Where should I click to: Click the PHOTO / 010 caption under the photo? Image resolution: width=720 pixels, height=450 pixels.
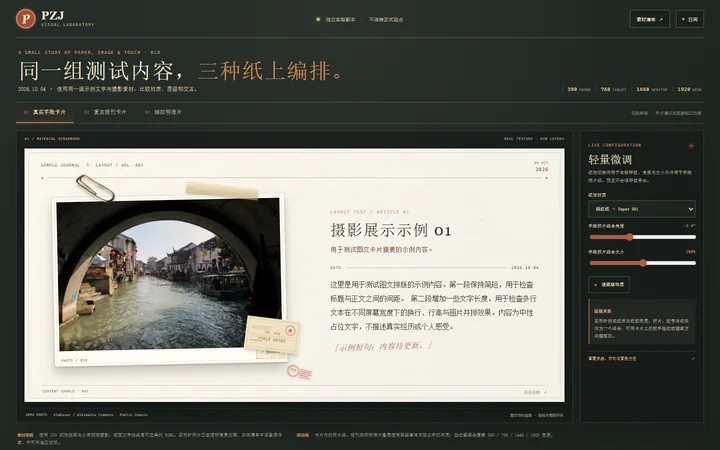[x=74, y=360]
